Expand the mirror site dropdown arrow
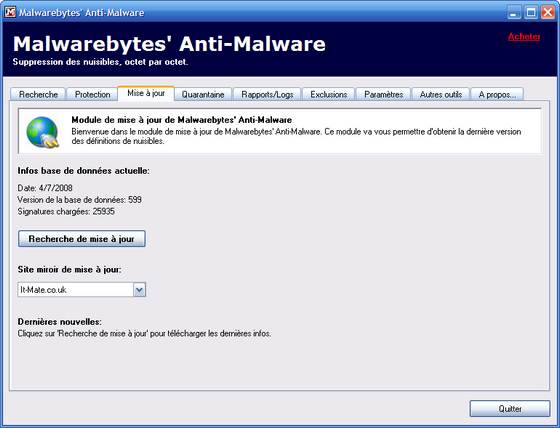The width and height of the screenshot is (560, 428). click(139, 290)
